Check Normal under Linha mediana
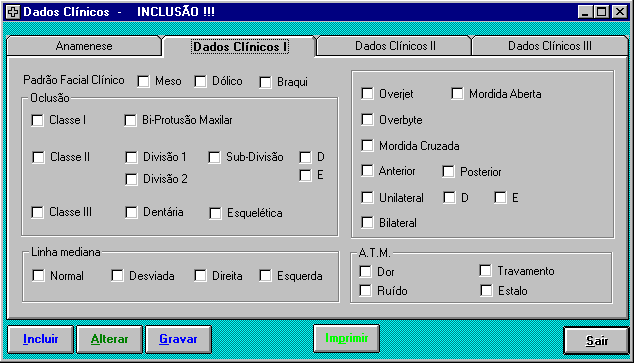Screen dimensions: 634x363 point(38,276)
